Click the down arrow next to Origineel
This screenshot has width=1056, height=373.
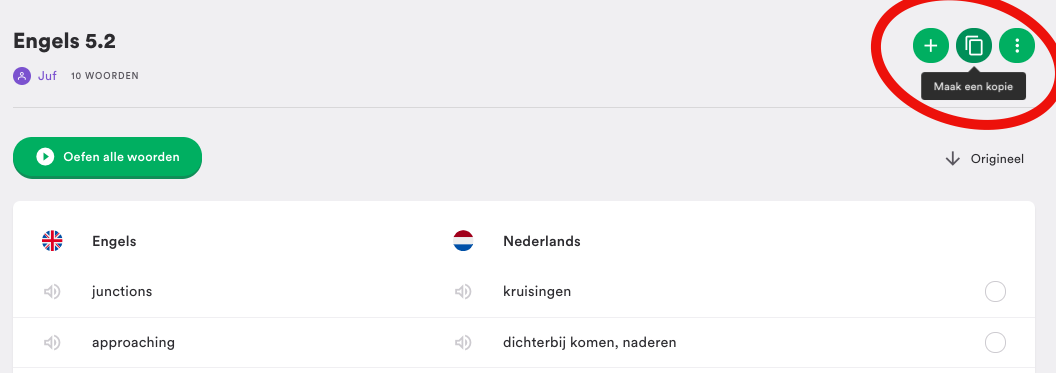(x=952, y=159)
